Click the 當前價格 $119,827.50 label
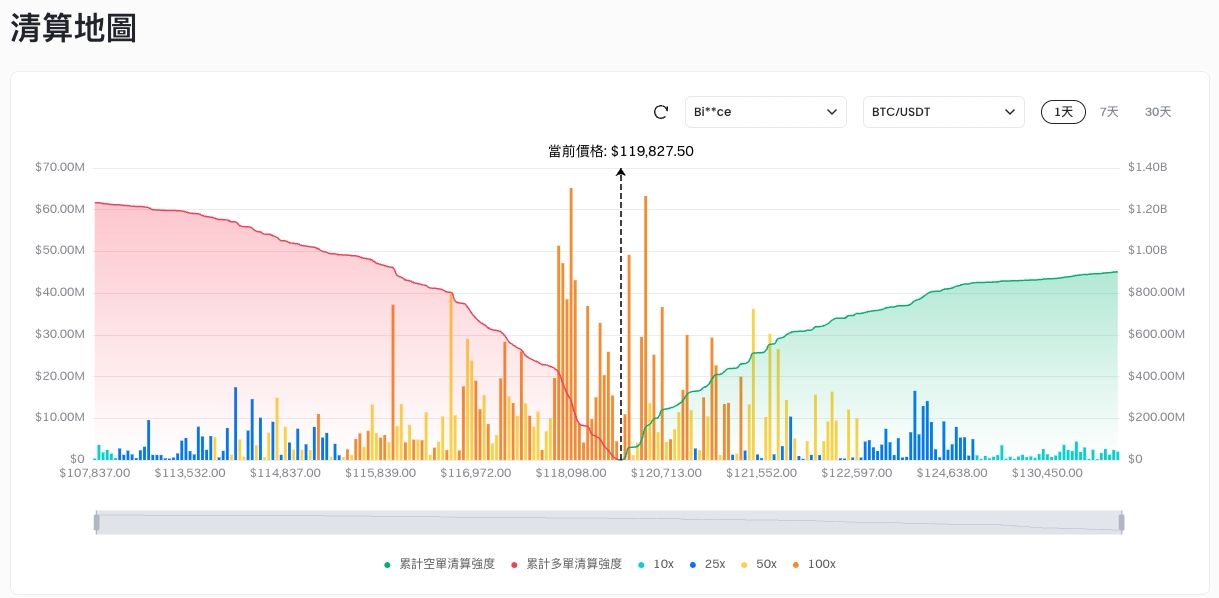Viewport: 1219px width, 598px height. (x=620, y=152)
